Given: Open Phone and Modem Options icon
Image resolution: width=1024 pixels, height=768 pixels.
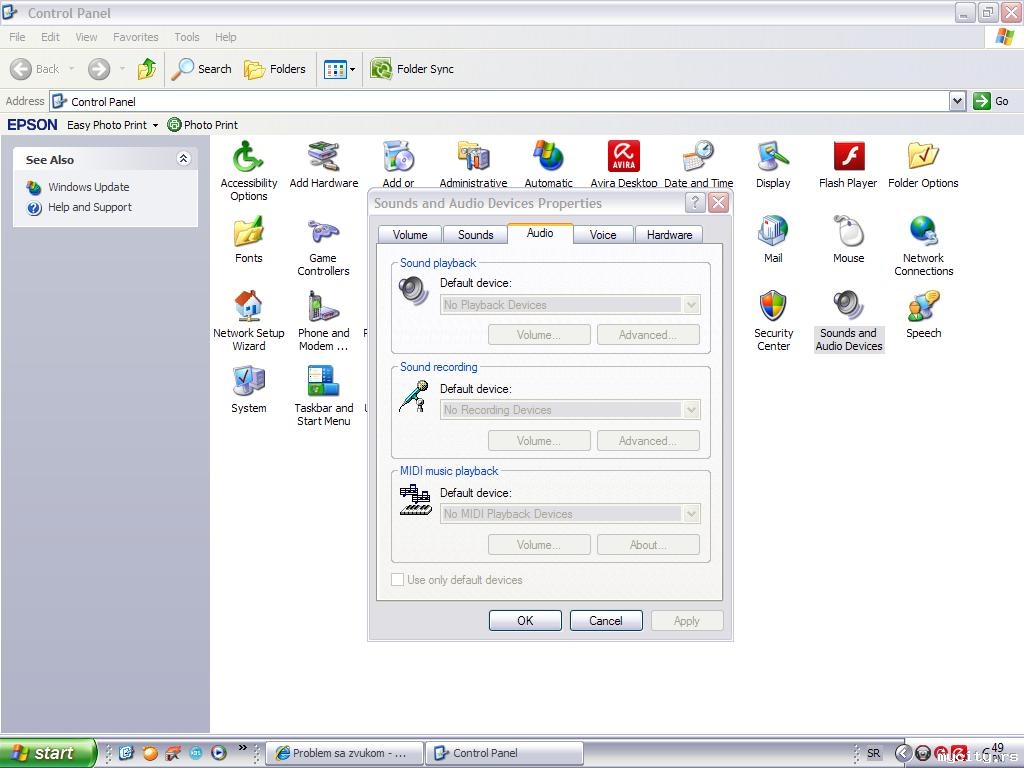Looking at the screenshot, I should tap(323, 321).
